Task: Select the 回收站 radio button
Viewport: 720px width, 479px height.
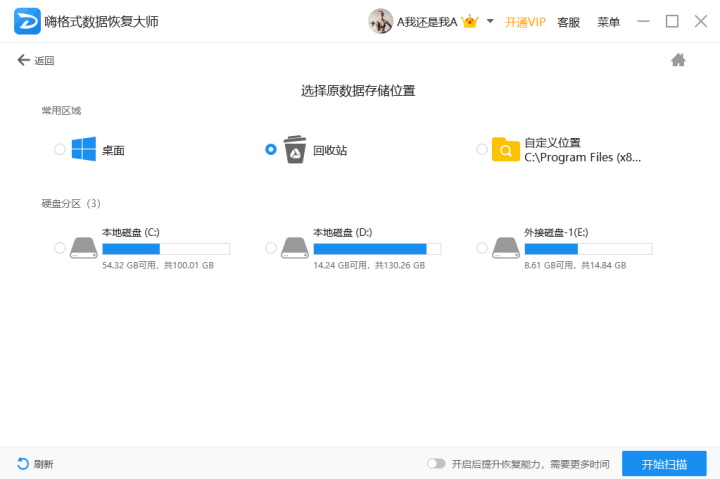Action: pyautogui.click(x=271, y=149)
